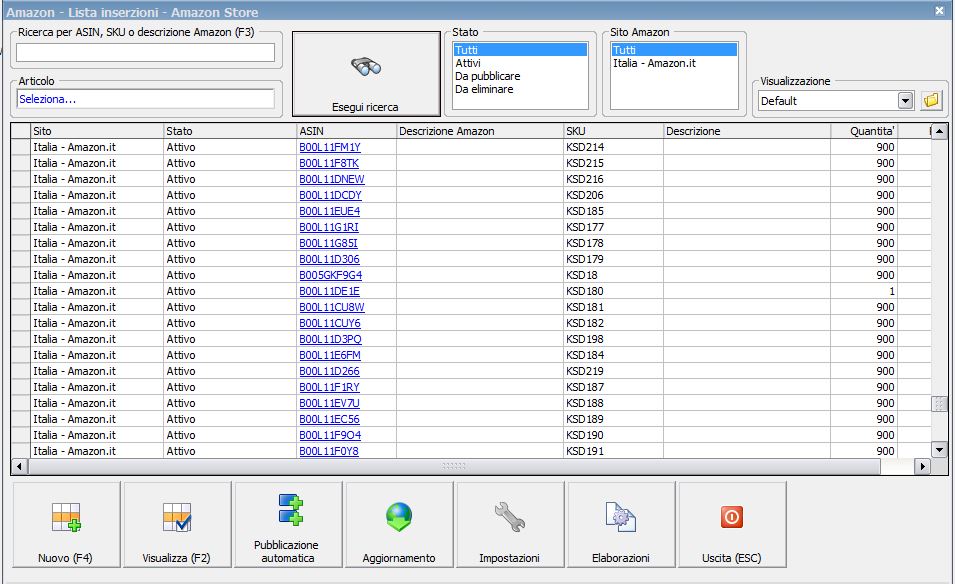Select Italia - Amazon.it in the Sito Amazon list
This screenshot has width=955, height=584.
[674, 63]
